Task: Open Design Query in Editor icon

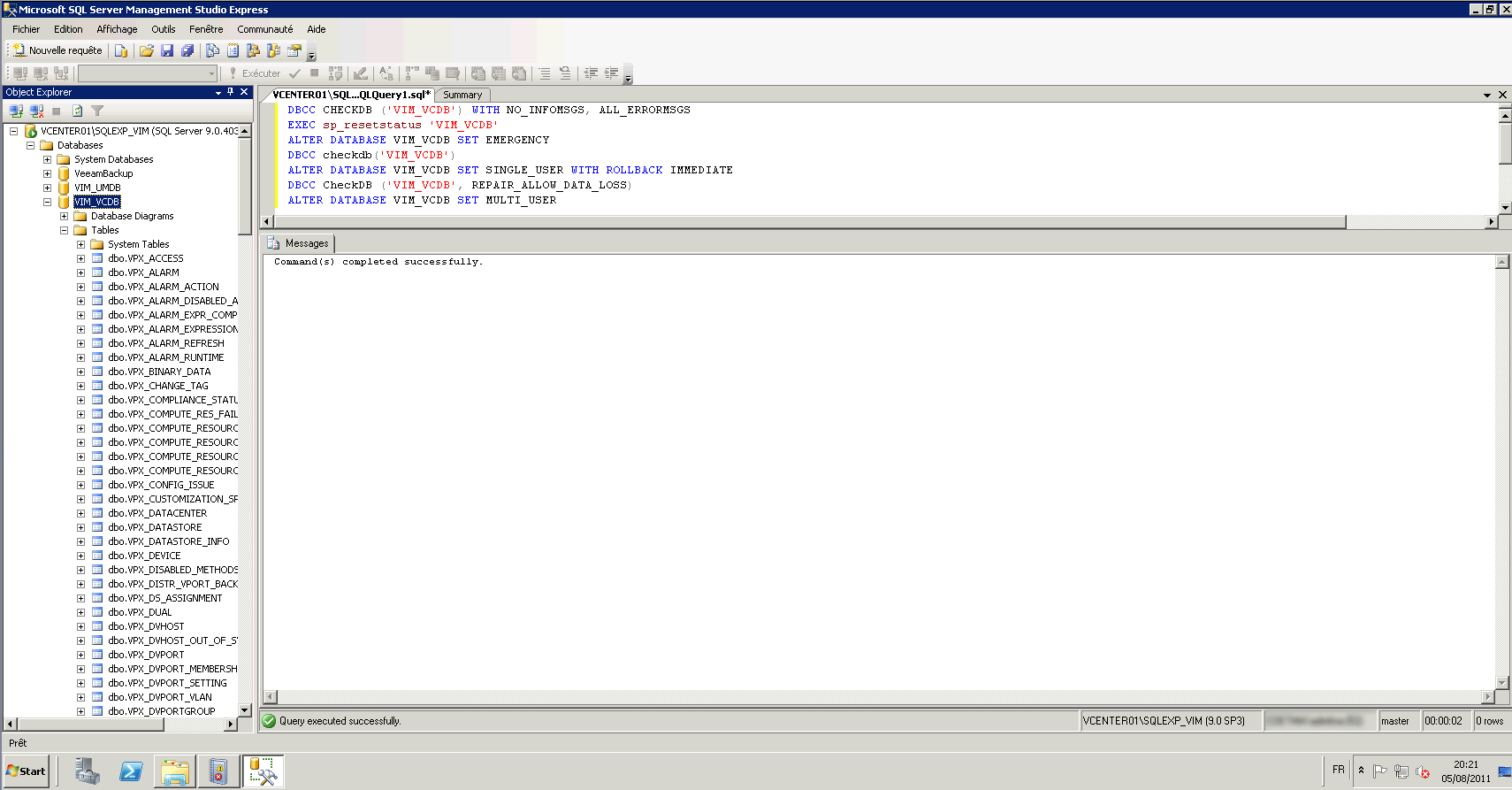Action: (360, 73)
